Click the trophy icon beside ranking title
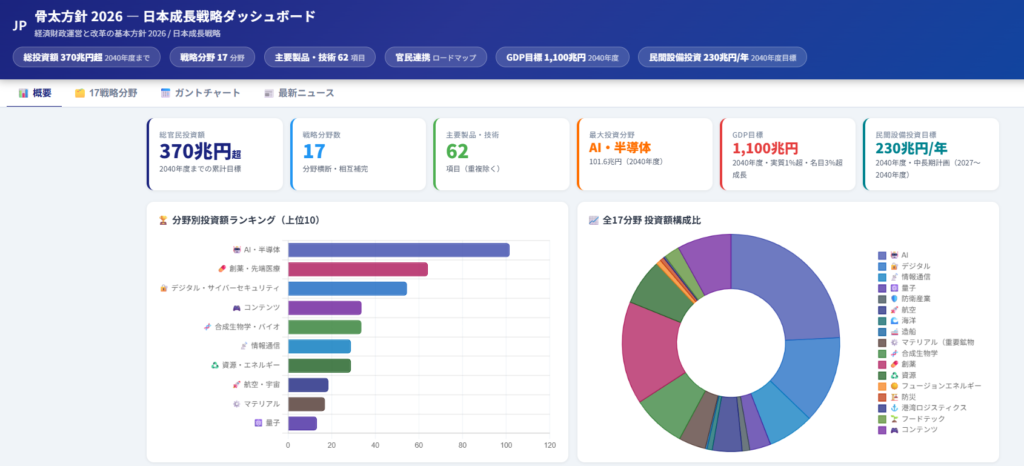This screenshot has width=1024, height=466. [x=163, y=221]
